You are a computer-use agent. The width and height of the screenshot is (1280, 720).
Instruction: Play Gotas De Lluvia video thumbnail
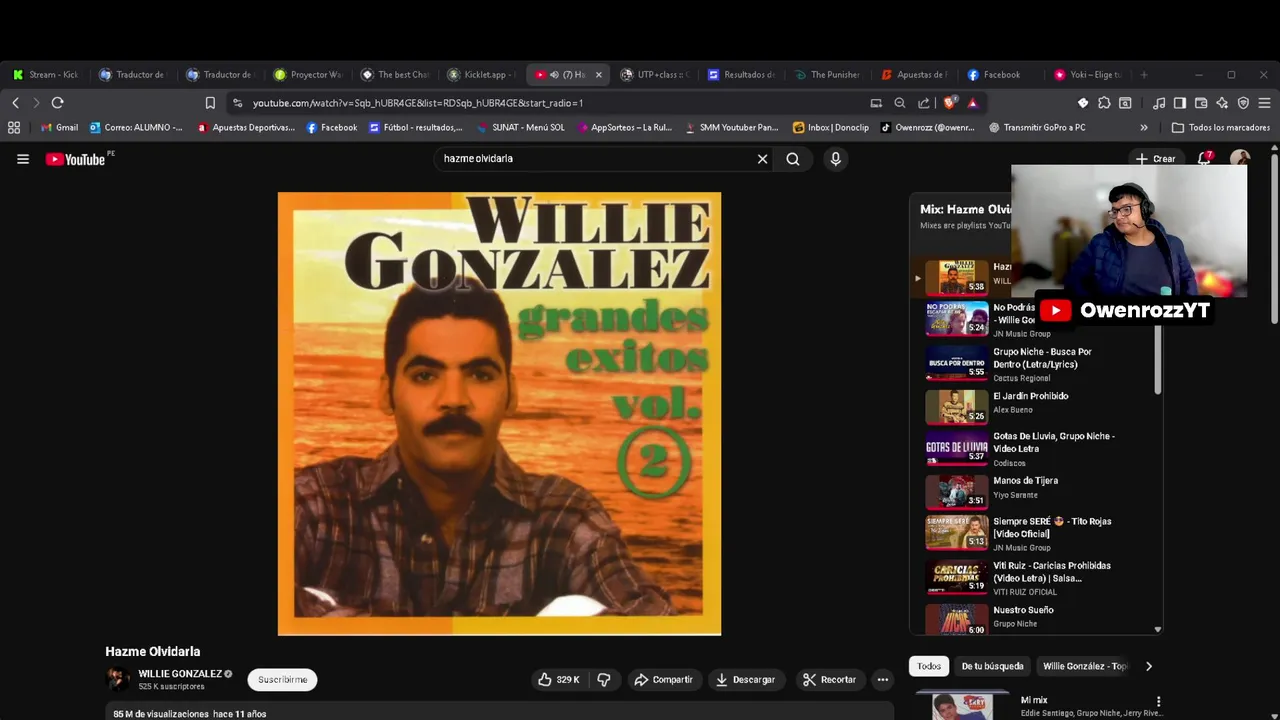tap(956, 449)
